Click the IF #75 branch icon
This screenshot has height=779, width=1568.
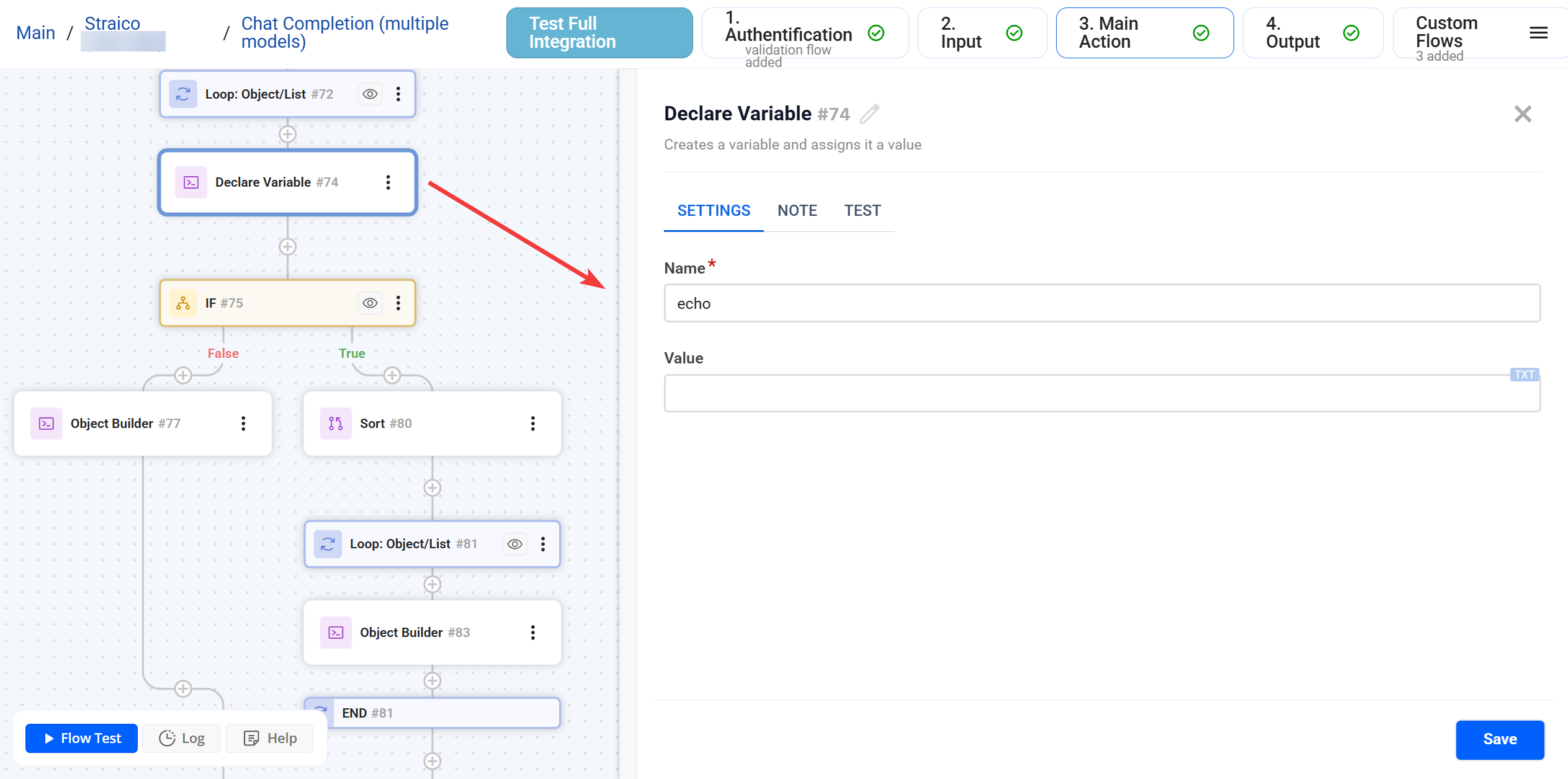183,303
